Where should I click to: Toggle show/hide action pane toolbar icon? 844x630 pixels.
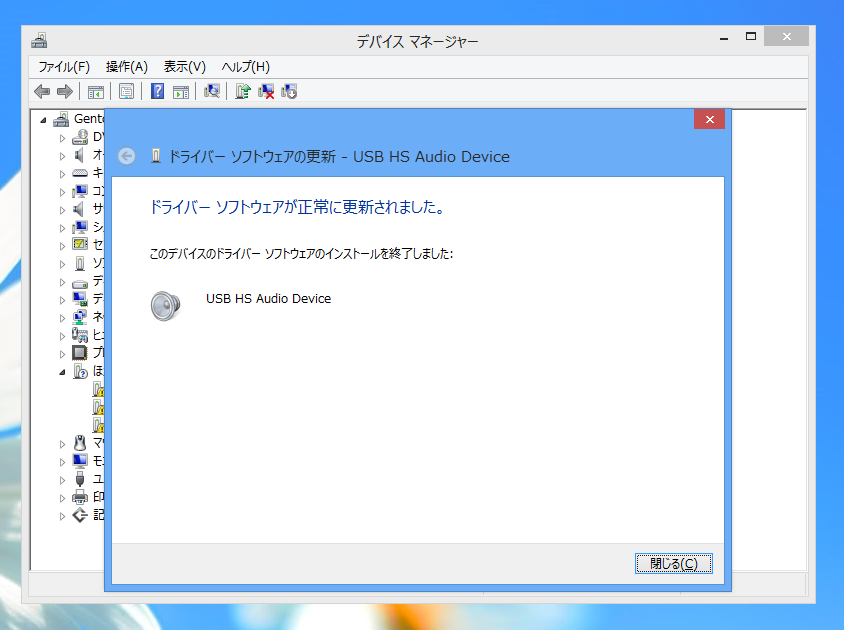coord(181,92)
